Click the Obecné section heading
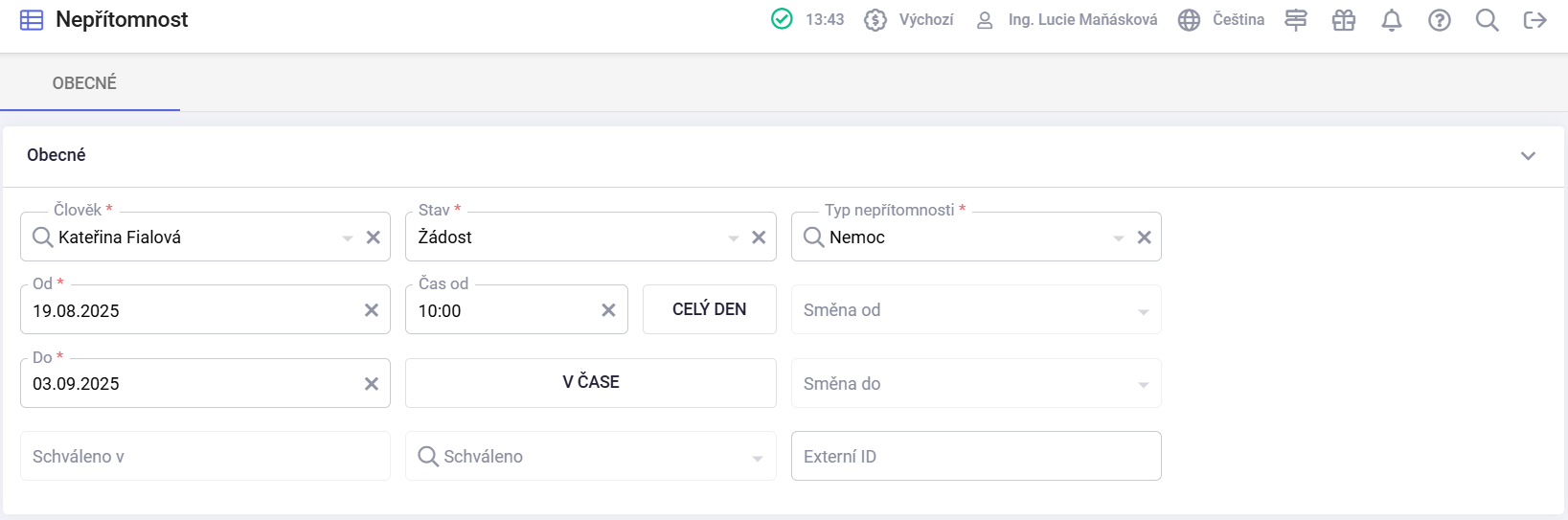This screenshot has height=520, width=1568. (x=57, y=155)
